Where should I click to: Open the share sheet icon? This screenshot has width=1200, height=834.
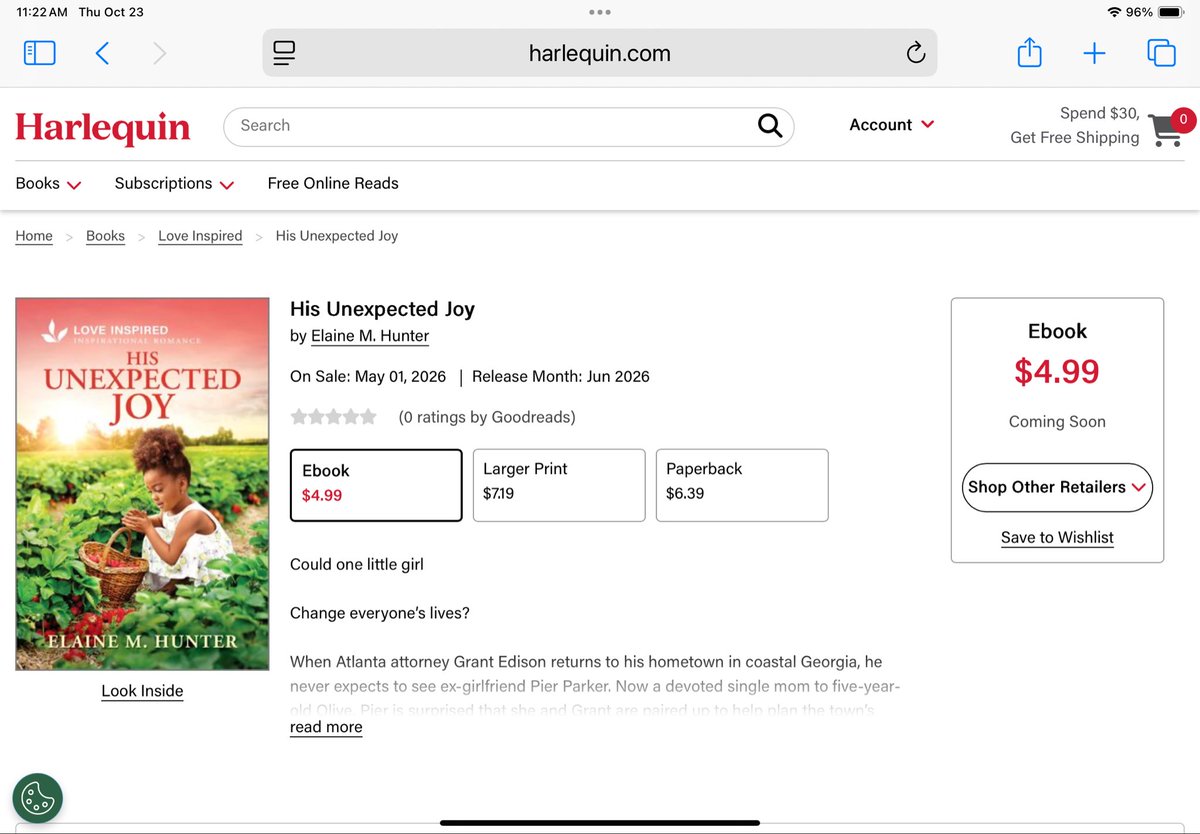(x=1029, y=52)
